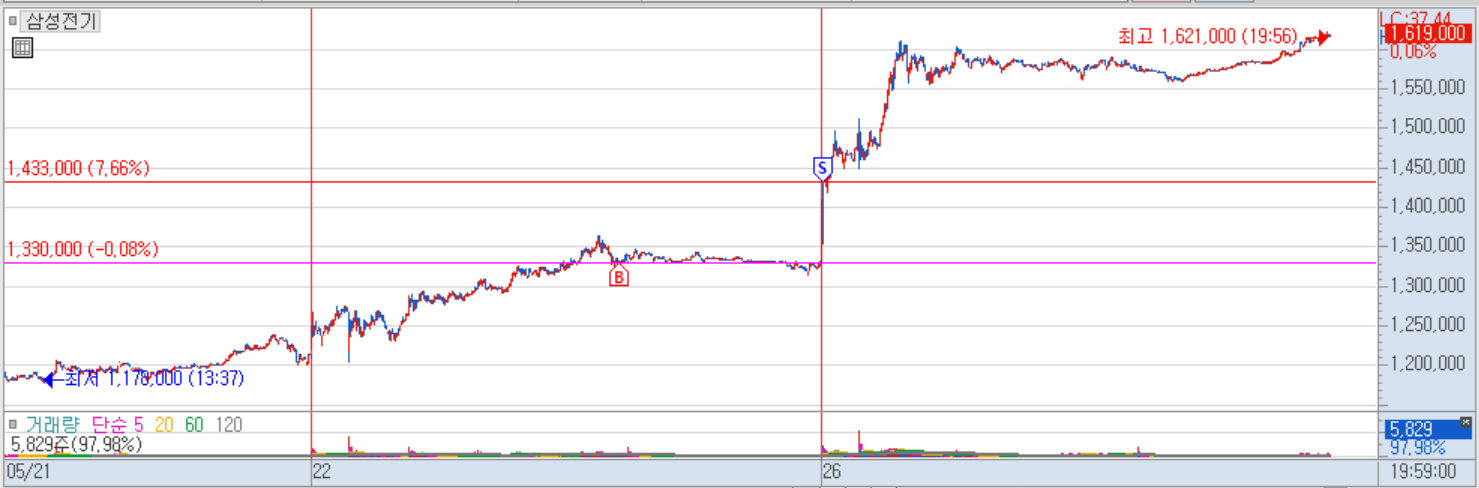The height and width of the screenshot is (488, 1479).
Task: Select the 120-period moving average label
Action: click(x=228, y=425)
